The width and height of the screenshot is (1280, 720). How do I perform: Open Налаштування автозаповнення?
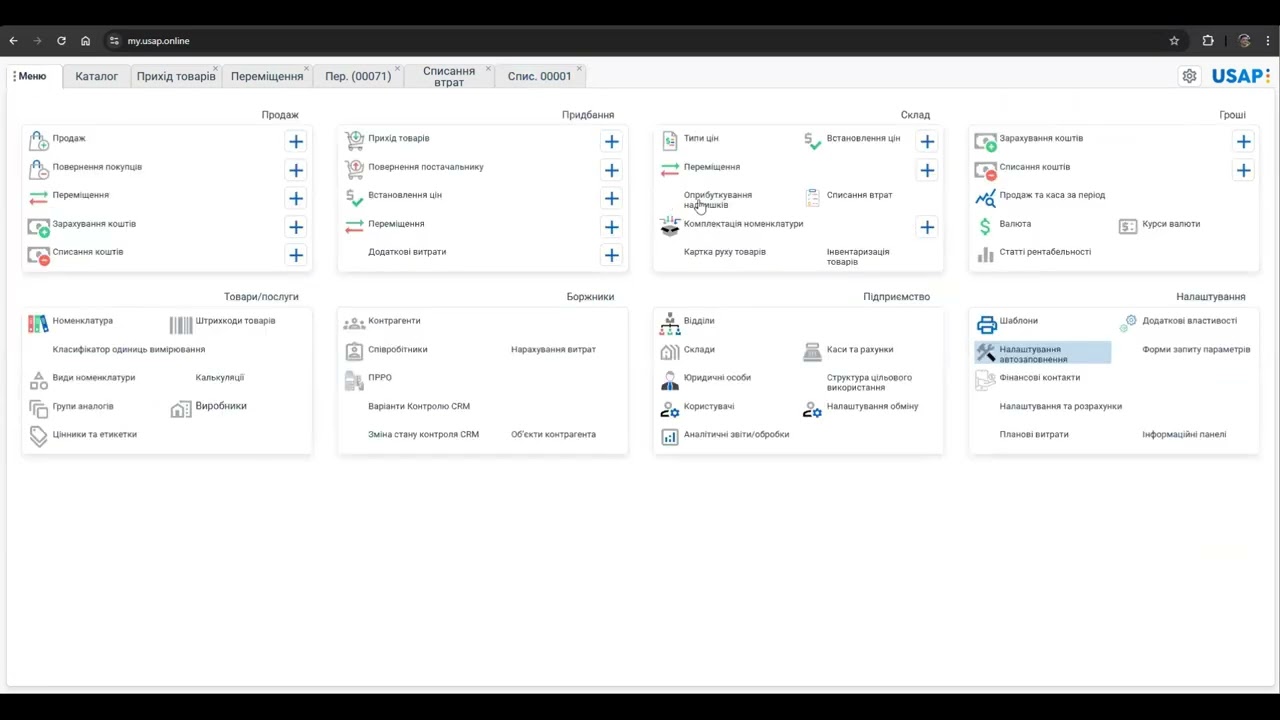tap(1043, 354)
